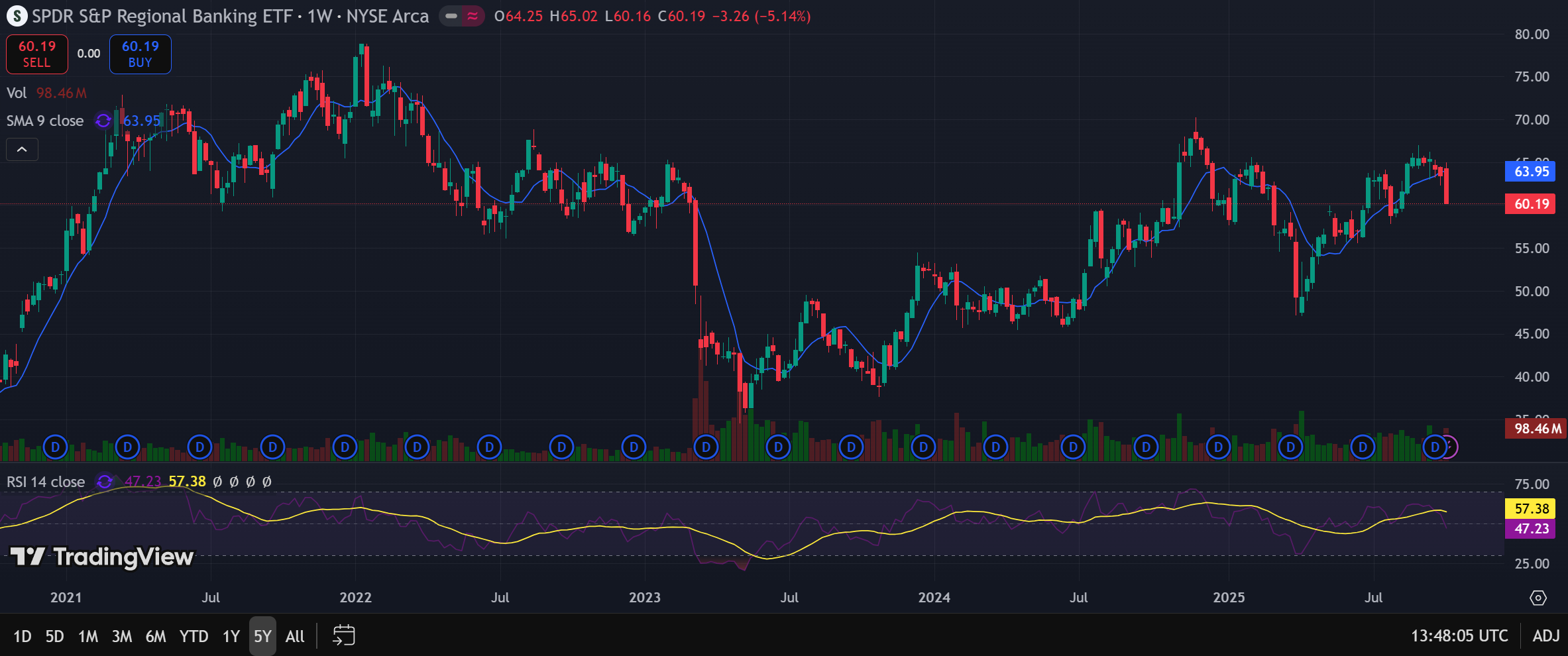Screen dimensions: 1568x656
Task: Click the 75.00 RSI axis label
Action: click(x=1532, y=484)
